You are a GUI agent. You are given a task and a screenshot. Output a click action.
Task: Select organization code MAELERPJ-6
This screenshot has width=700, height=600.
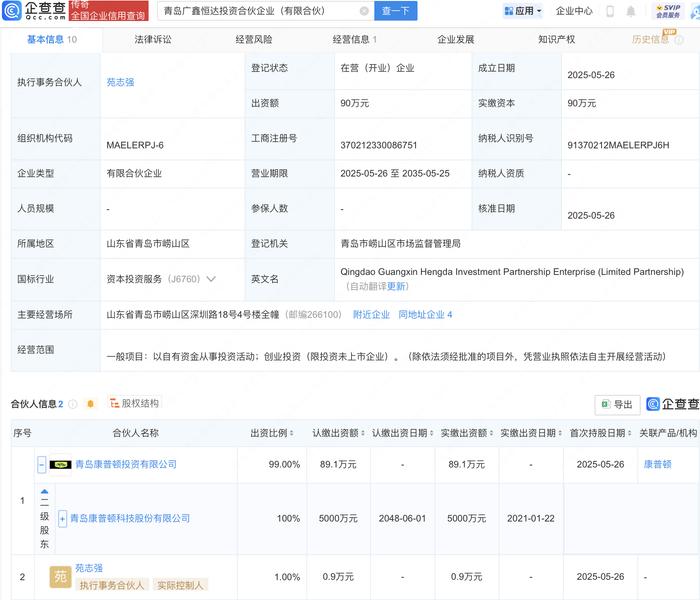tap(135, 145)
